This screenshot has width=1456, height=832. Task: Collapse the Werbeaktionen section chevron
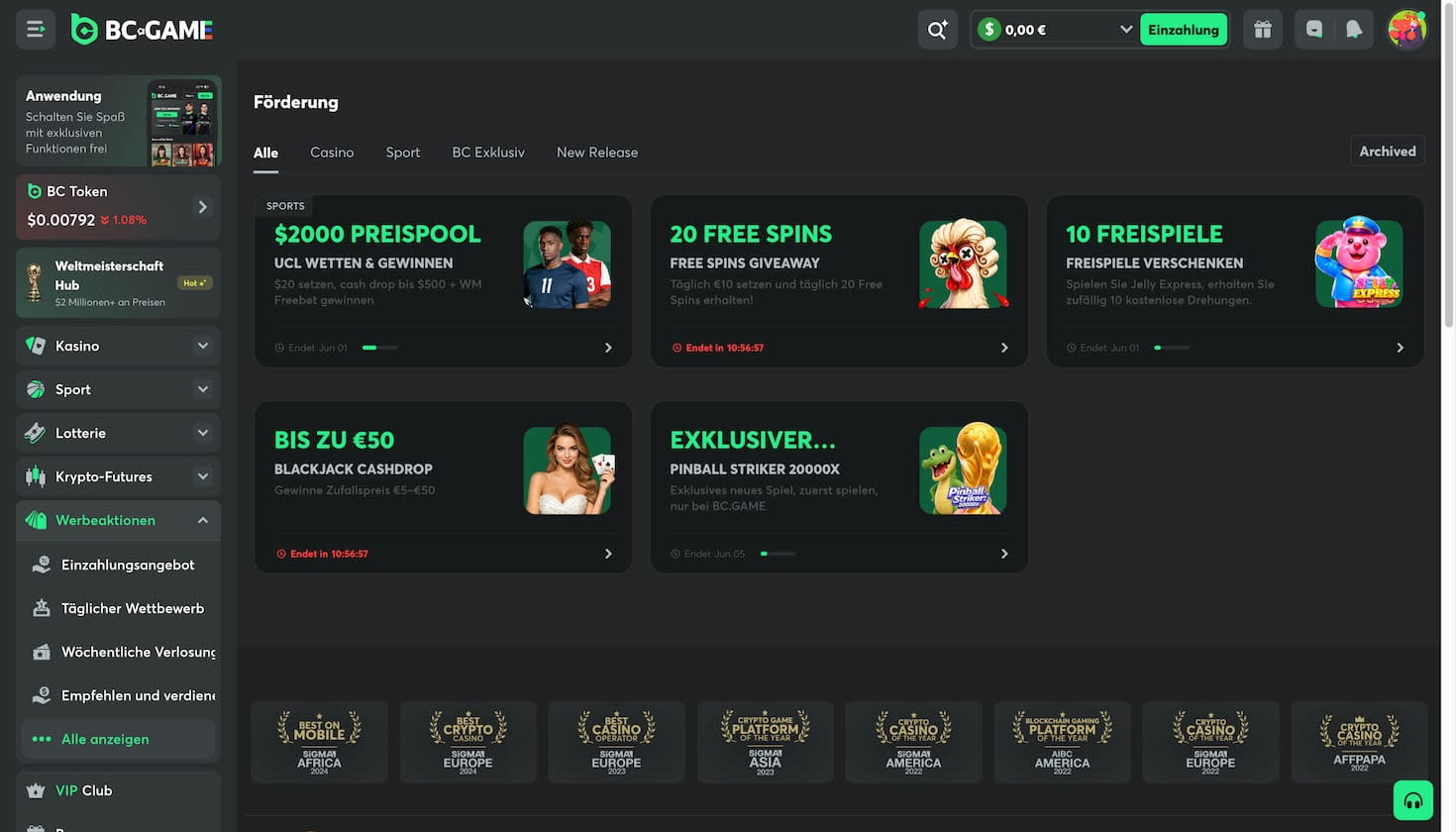tap(203, 520)
